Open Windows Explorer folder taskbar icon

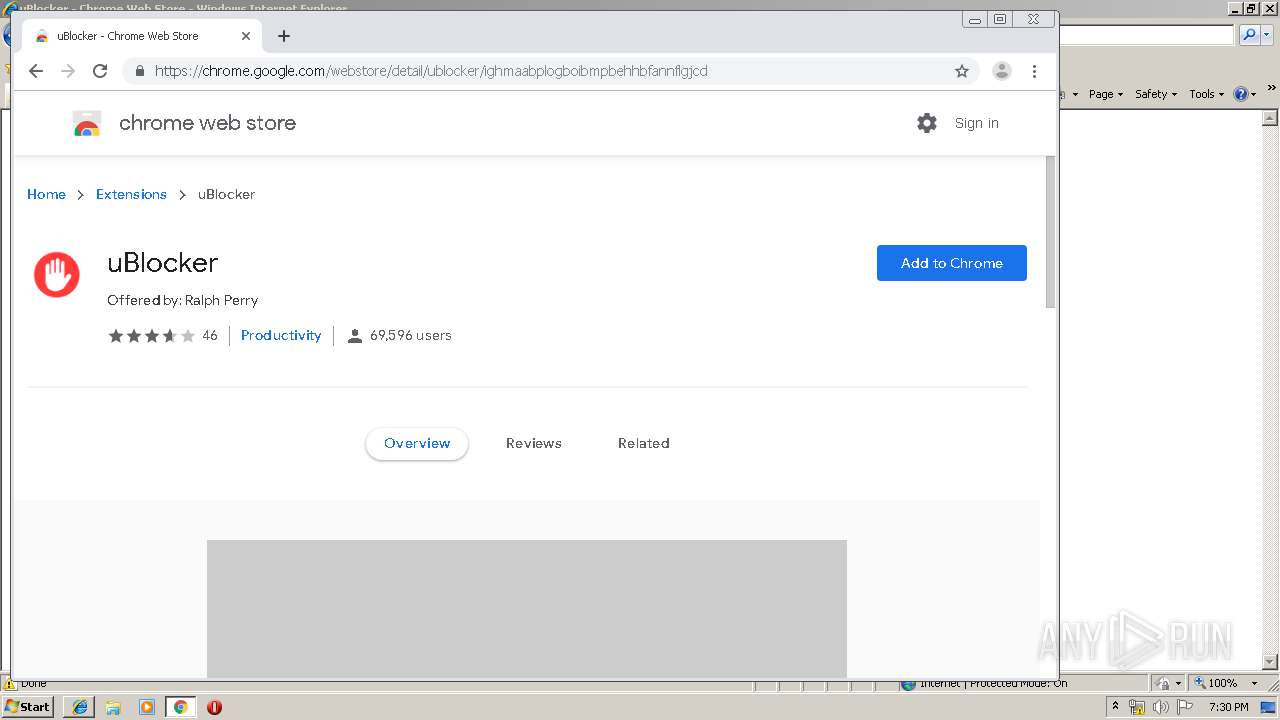(x=113, y=707)
